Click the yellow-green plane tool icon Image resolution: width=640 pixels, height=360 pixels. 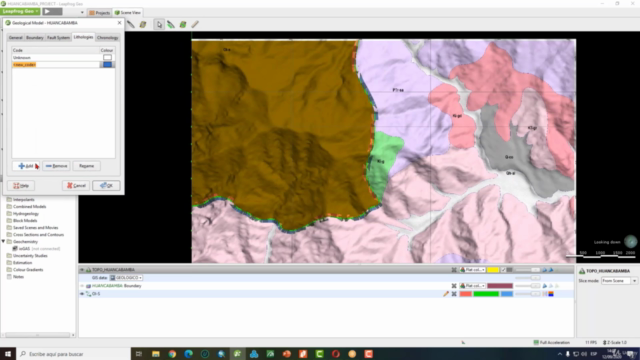coord(143,25)
